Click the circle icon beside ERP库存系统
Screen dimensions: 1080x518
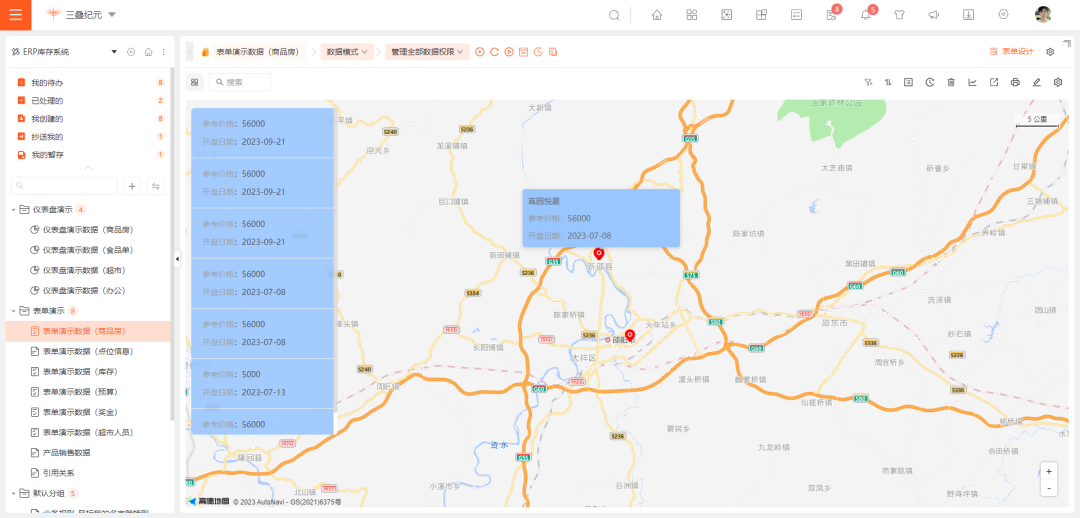tap(131, 52)
